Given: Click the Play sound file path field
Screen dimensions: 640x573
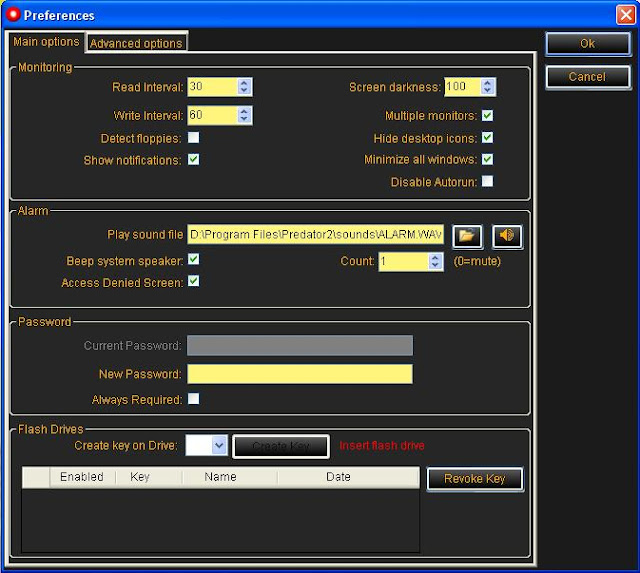Looking at the screenshot, I should coord(316,234).
